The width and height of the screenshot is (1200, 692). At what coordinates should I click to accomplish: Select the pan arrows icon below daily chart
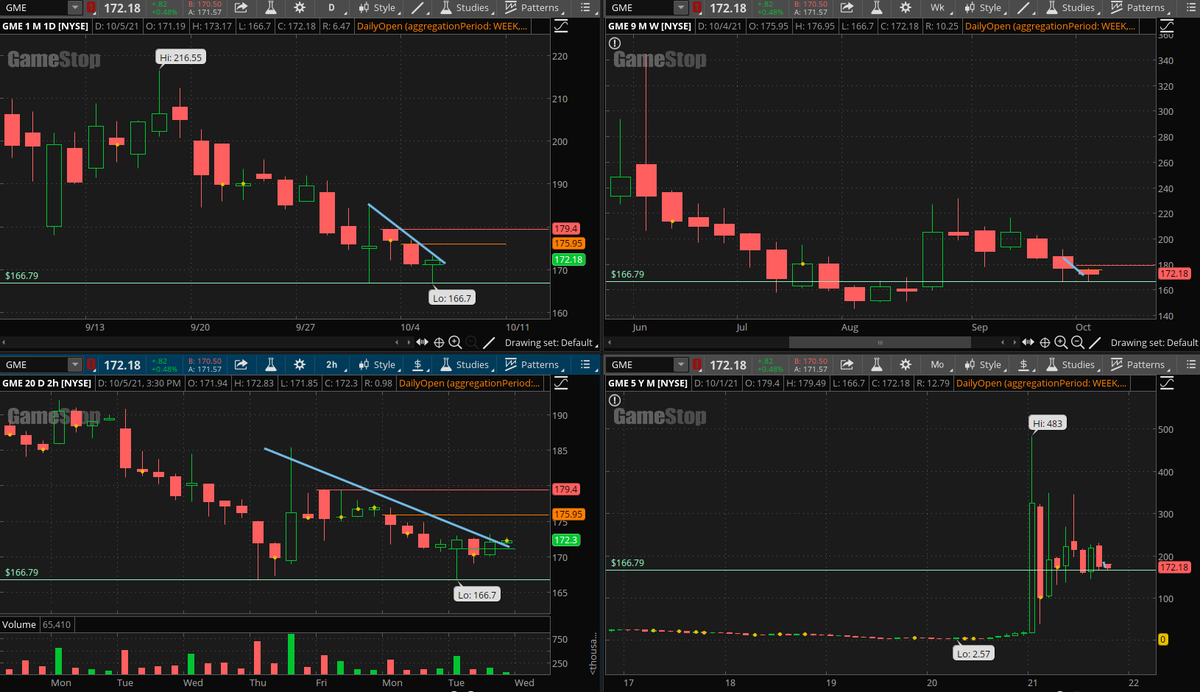422,342
